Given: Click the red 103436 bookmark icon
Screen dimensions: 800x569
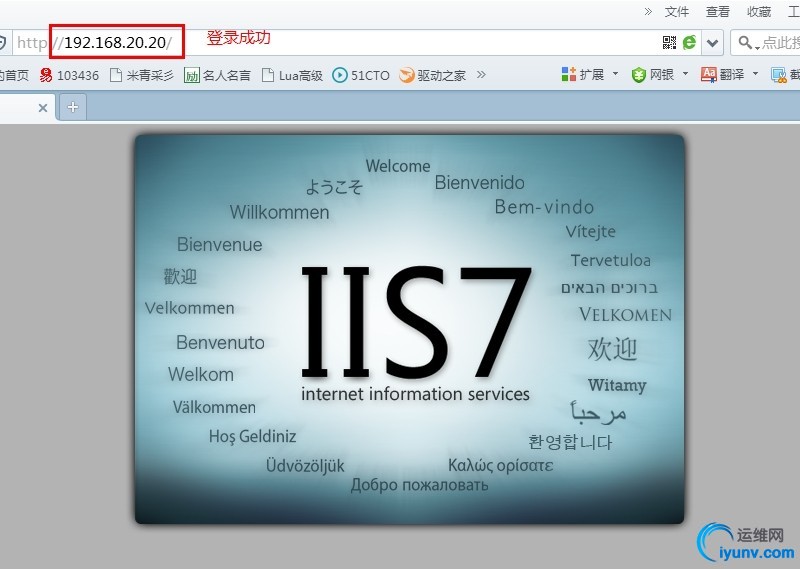Looking at the screenshot, I should tap(46, 76).
